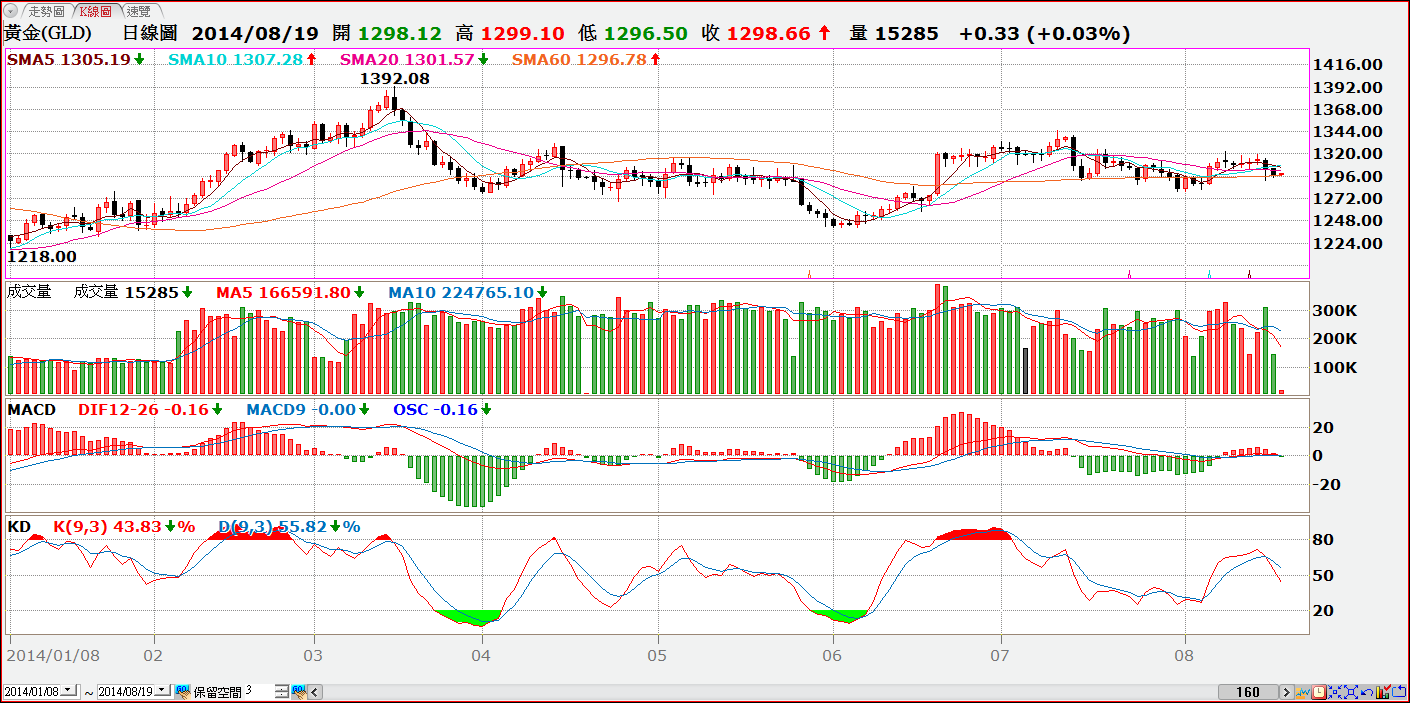Click the 保留空間 spinner arrows
Viewport: 1410px width, 703px height.
282,692
